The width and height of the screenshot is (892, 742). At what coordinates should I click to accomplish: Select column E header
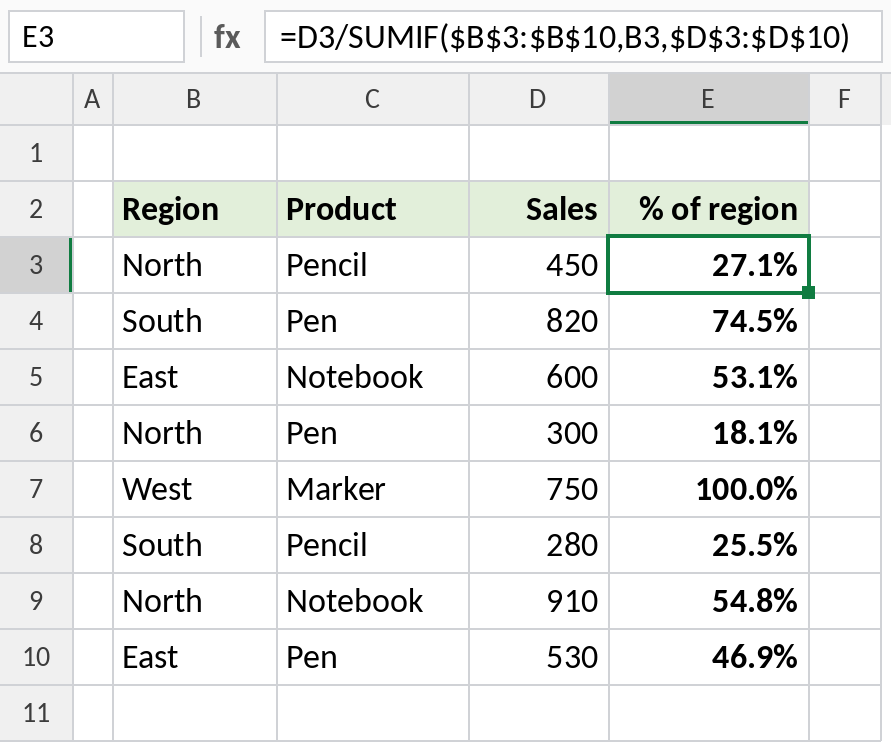pos(709,99)
